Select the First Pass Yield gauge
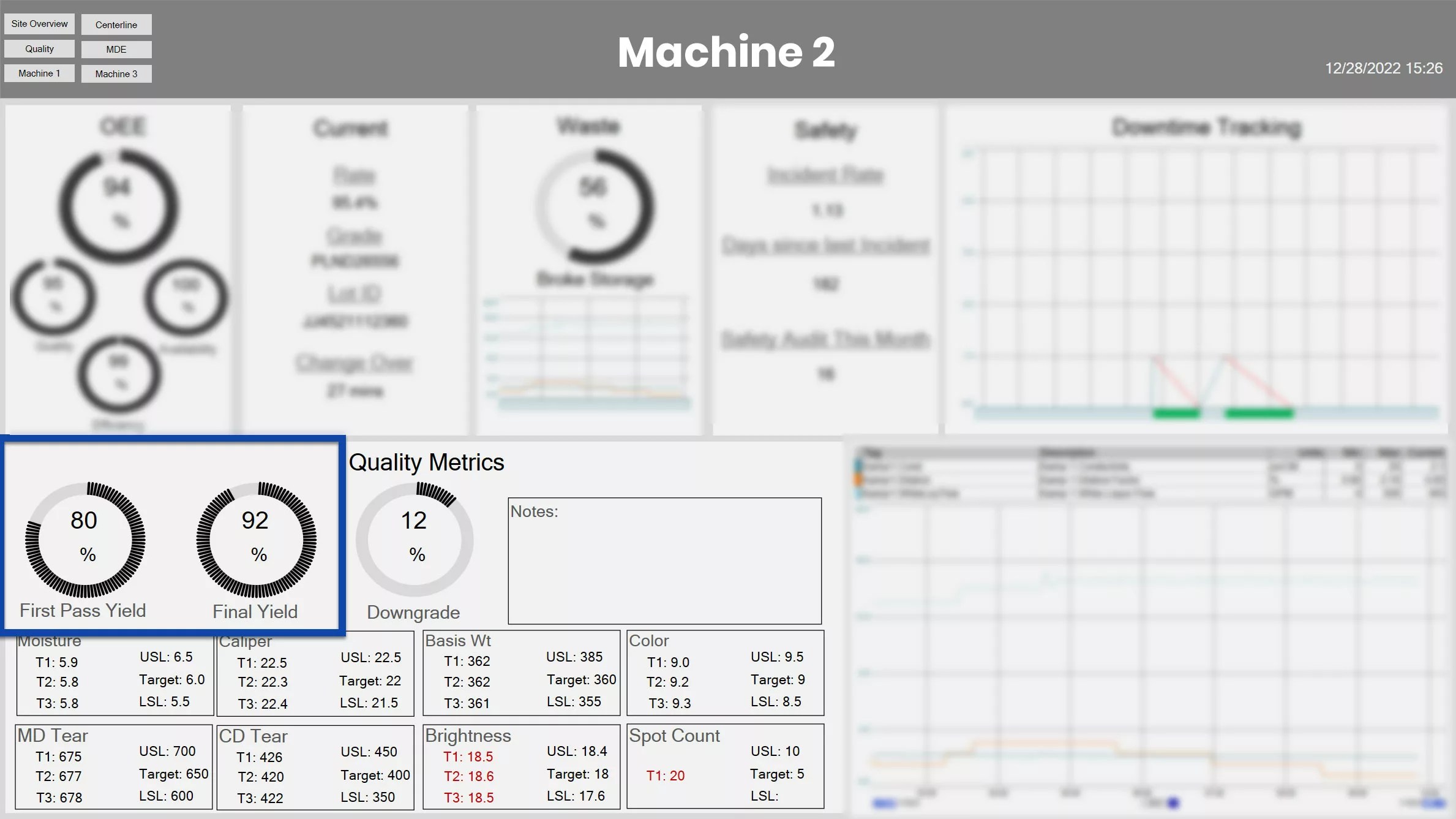 tap(84, 539)
